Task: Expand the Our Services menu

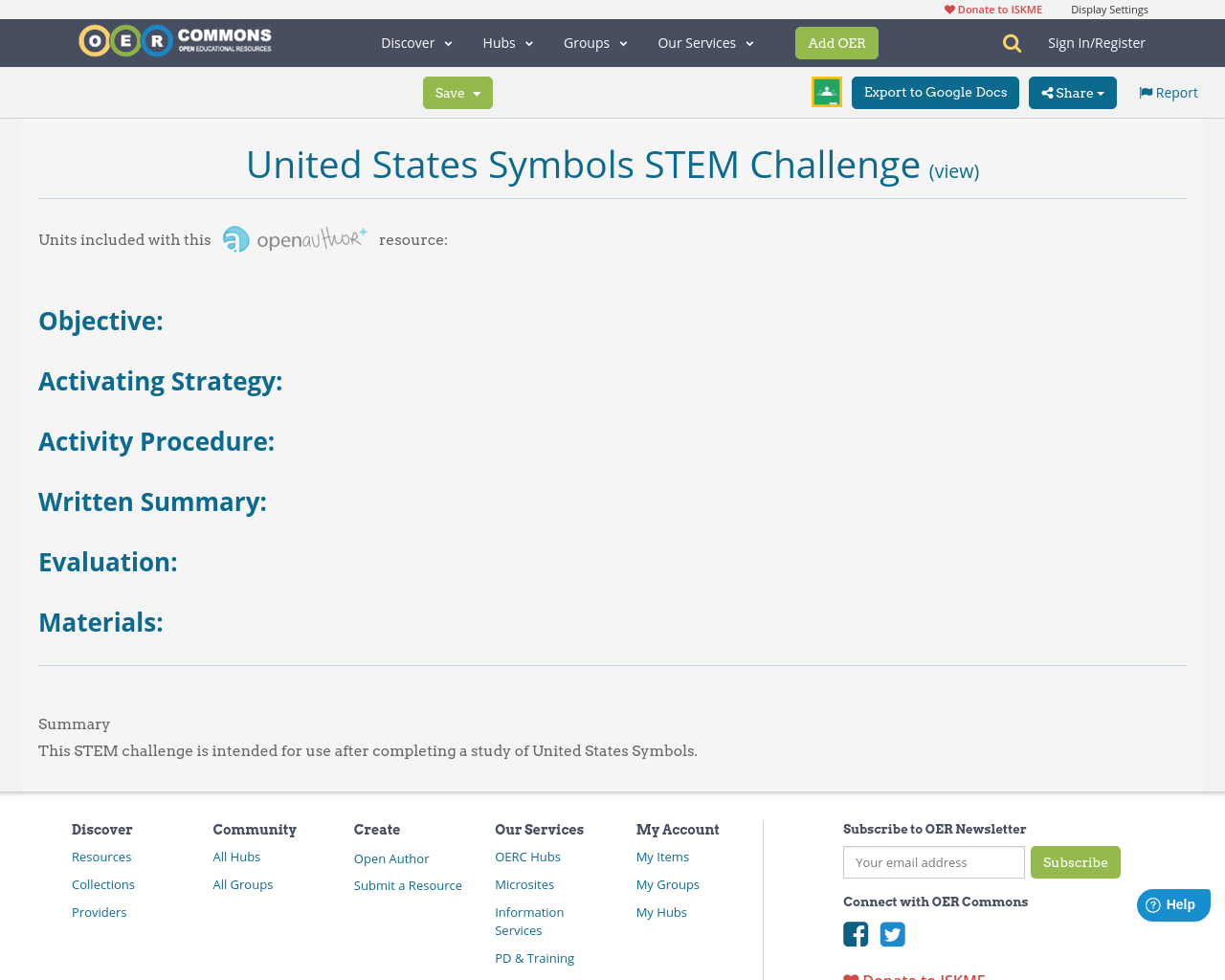Action: pos(704,42)
